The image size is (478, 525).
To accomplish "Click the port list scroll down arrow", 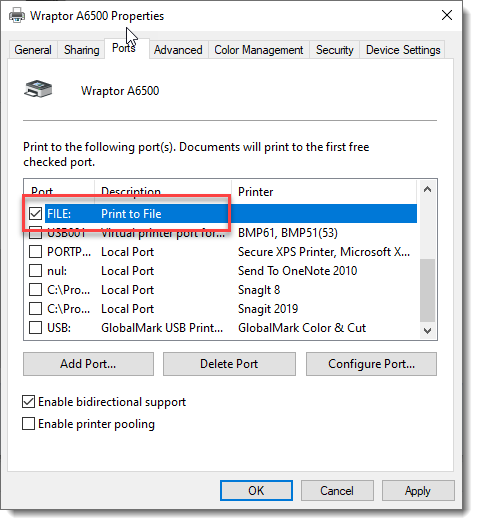I will (427, 331).
